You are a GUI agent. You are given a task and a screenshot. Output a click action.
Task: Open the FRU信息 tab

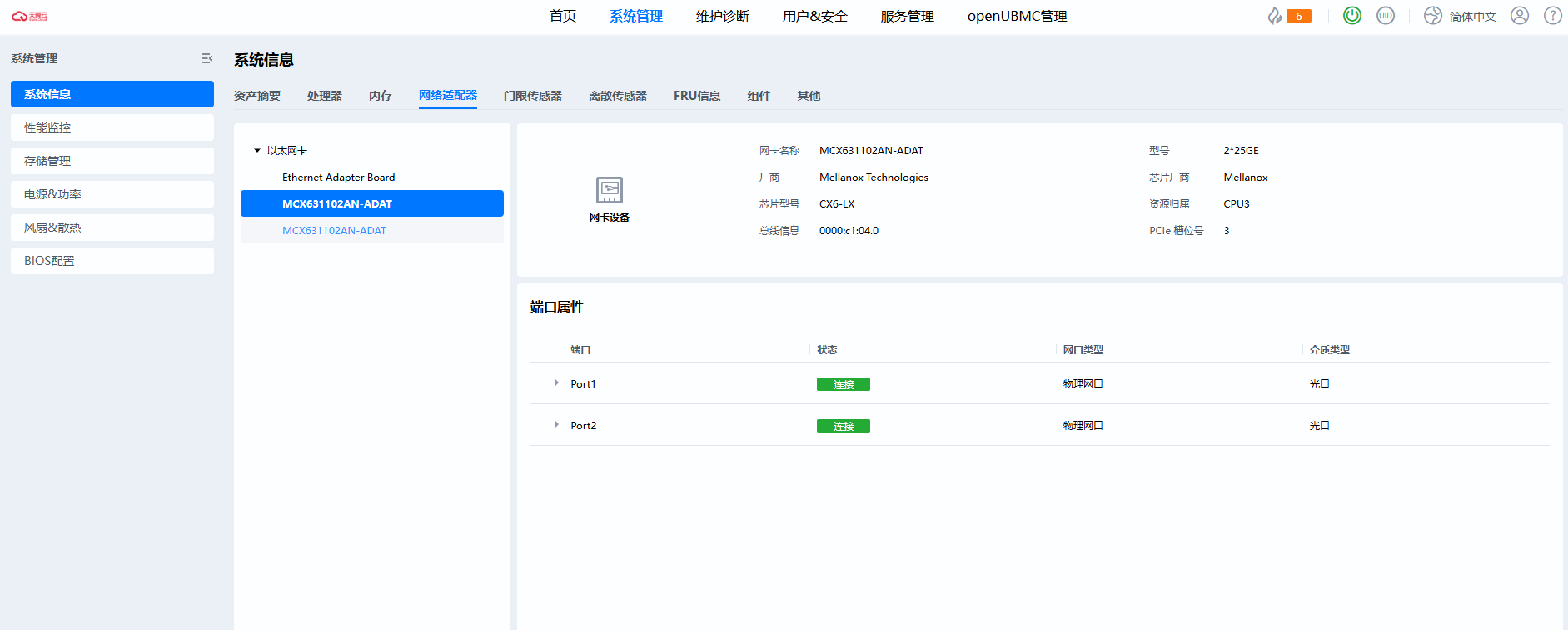pos(696,96)
